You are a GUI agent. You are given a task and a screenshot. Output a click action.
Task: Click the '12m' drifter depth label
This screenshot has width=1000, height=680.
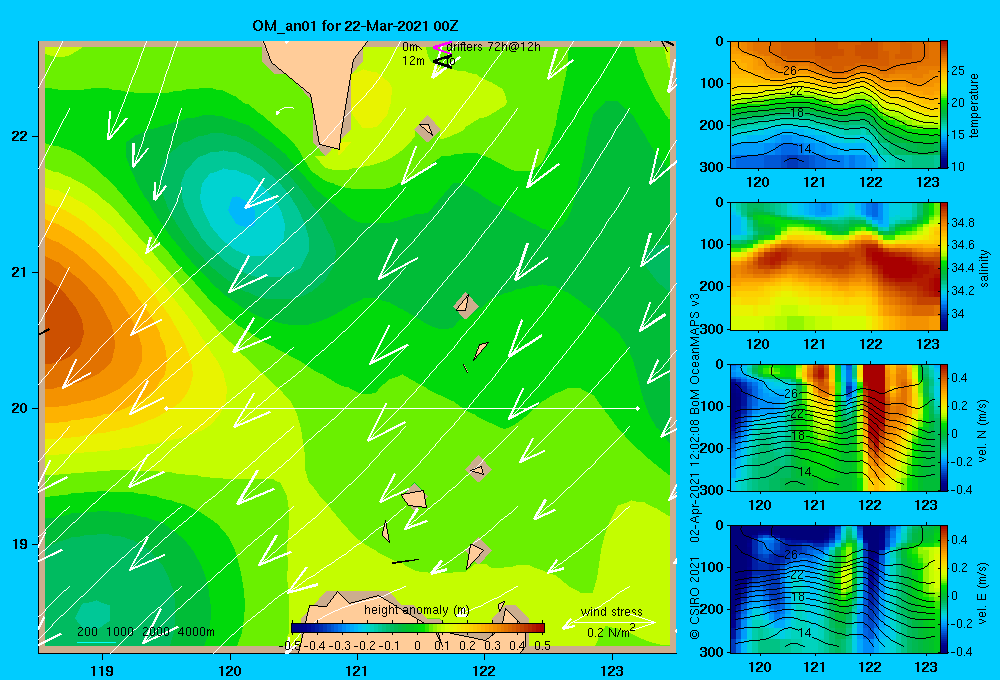pos(413,61)
